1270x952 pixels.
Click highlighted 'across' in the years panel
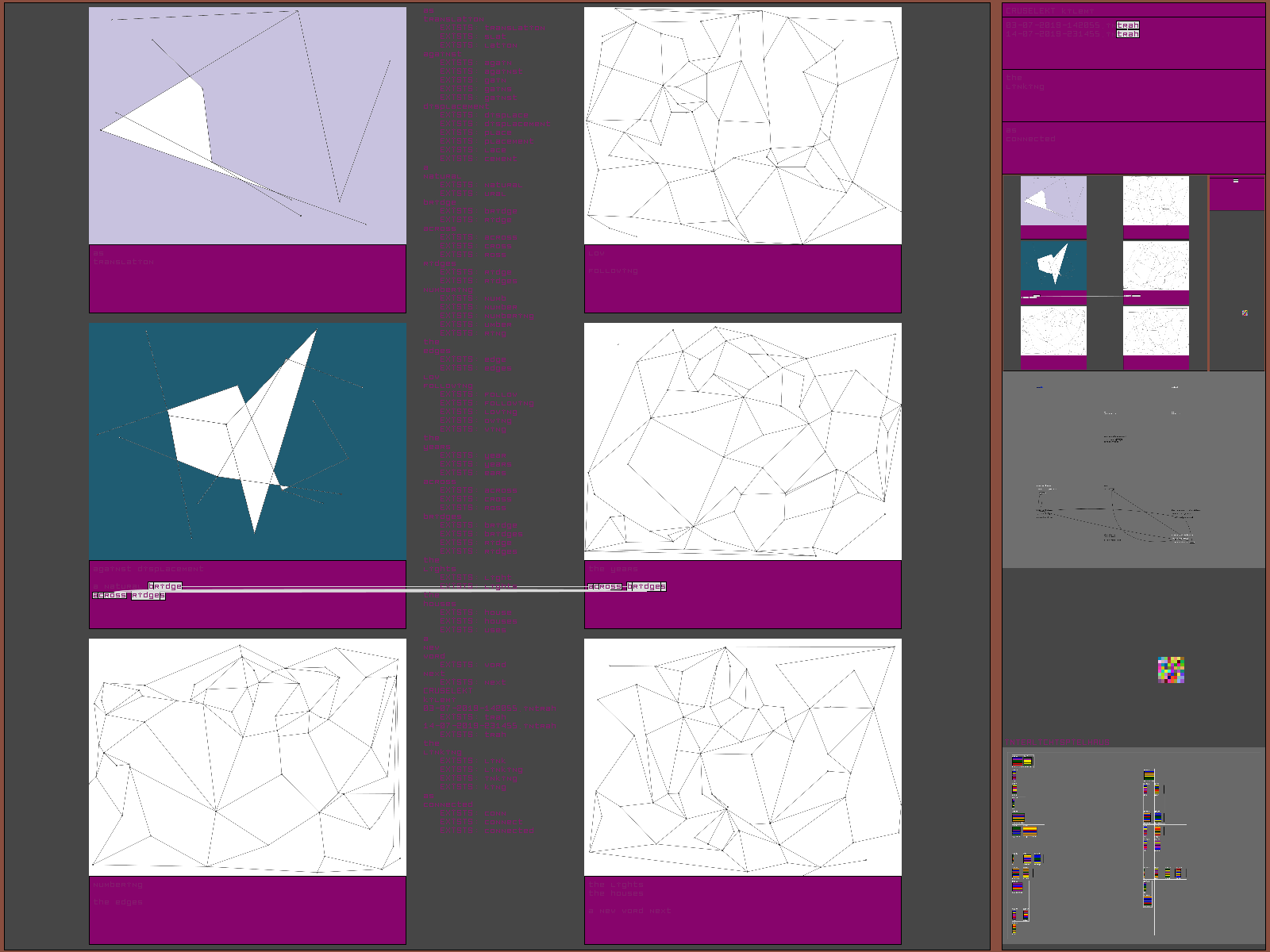point(606,586)
